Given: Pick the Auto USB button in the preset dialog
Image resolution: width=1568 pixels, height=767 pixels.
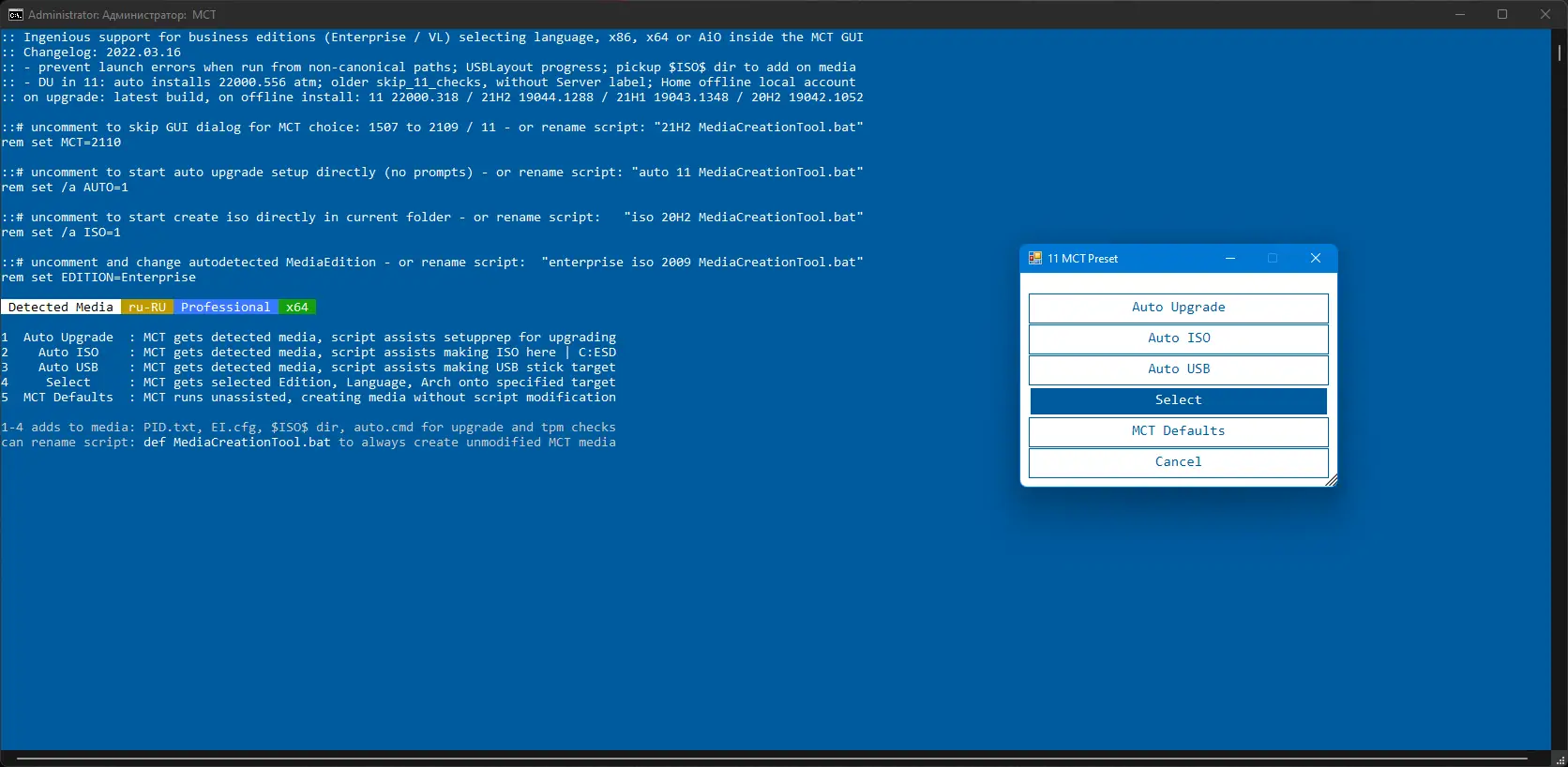Looking at the screenshot, I should tap(1178, 369).
